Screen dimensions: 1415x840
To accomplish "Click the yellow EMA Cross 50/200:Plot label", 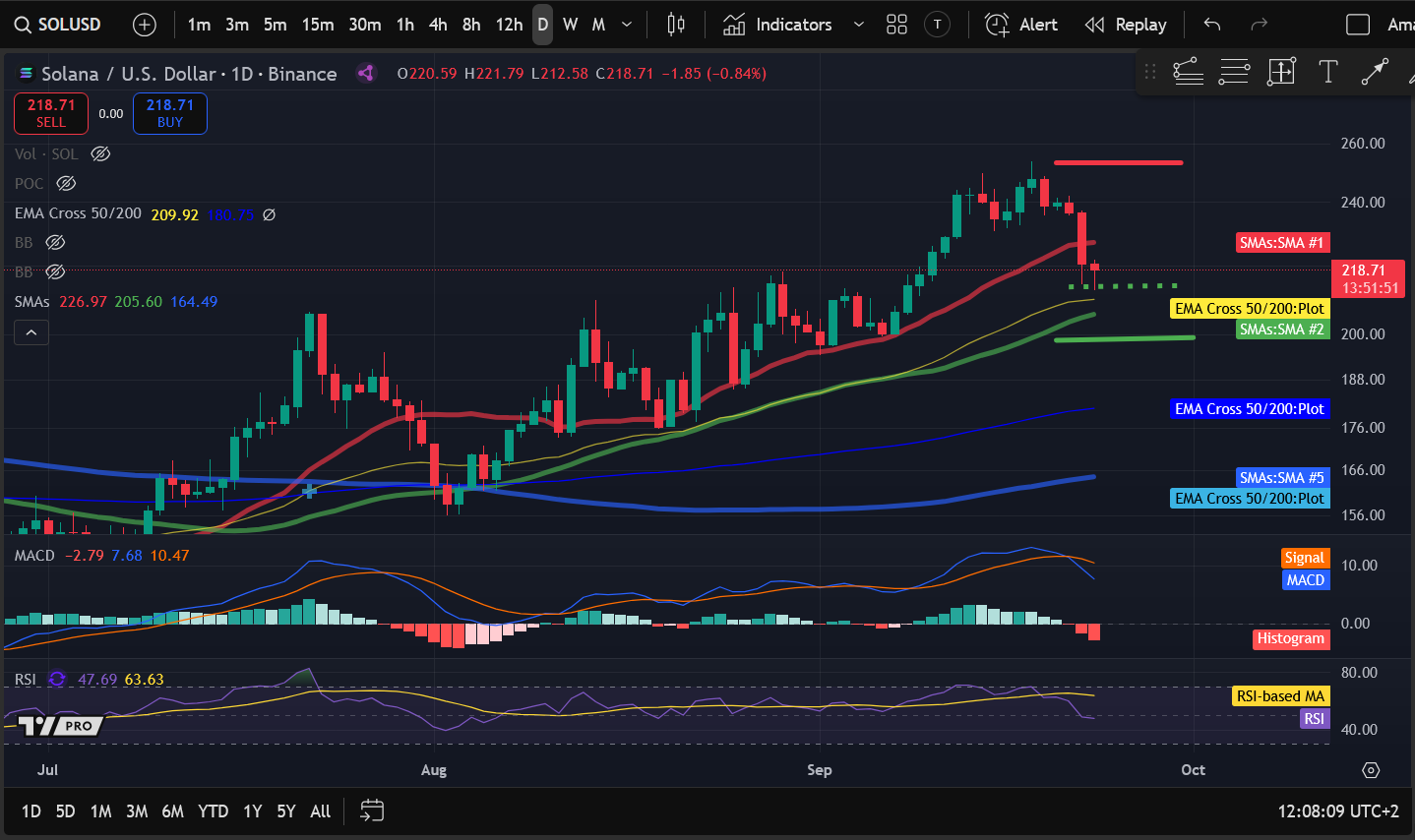I will coord(1250,309).
